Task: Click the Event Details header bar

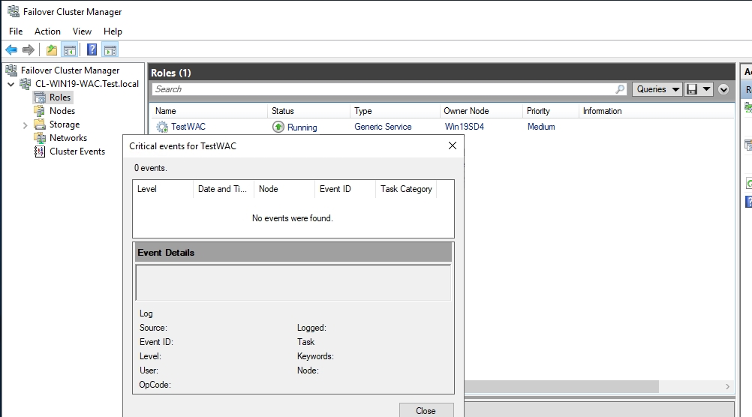Action: (x=294, y=252)
